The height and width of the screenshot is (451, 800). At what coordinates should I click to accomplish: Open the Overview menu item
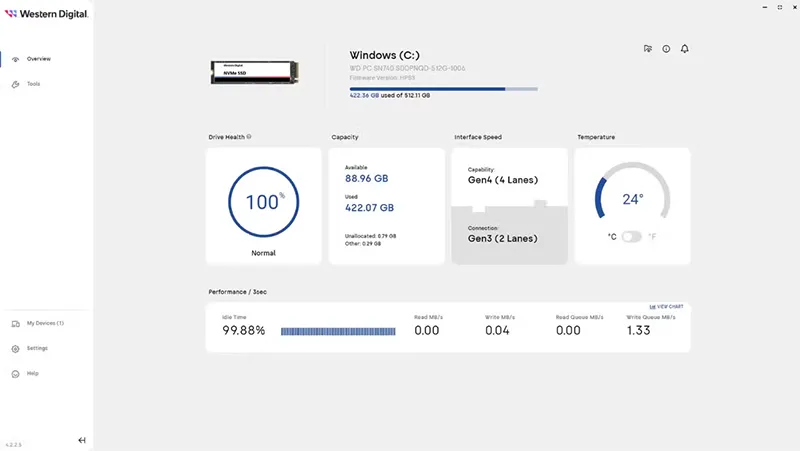pos(38,59)
